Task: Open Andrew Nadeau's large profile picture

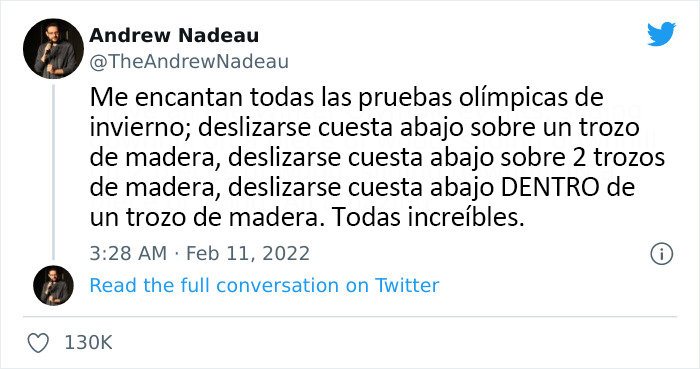Action: pyautogui.click(x=53, y=49)
